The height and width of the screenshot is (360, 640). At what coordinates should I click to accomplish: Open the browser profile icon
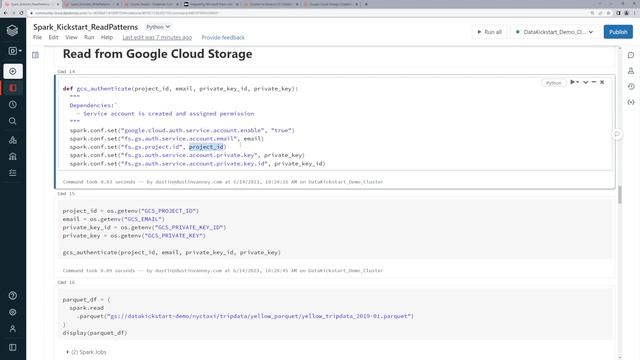pyautogui.click(x=626, y=13)
